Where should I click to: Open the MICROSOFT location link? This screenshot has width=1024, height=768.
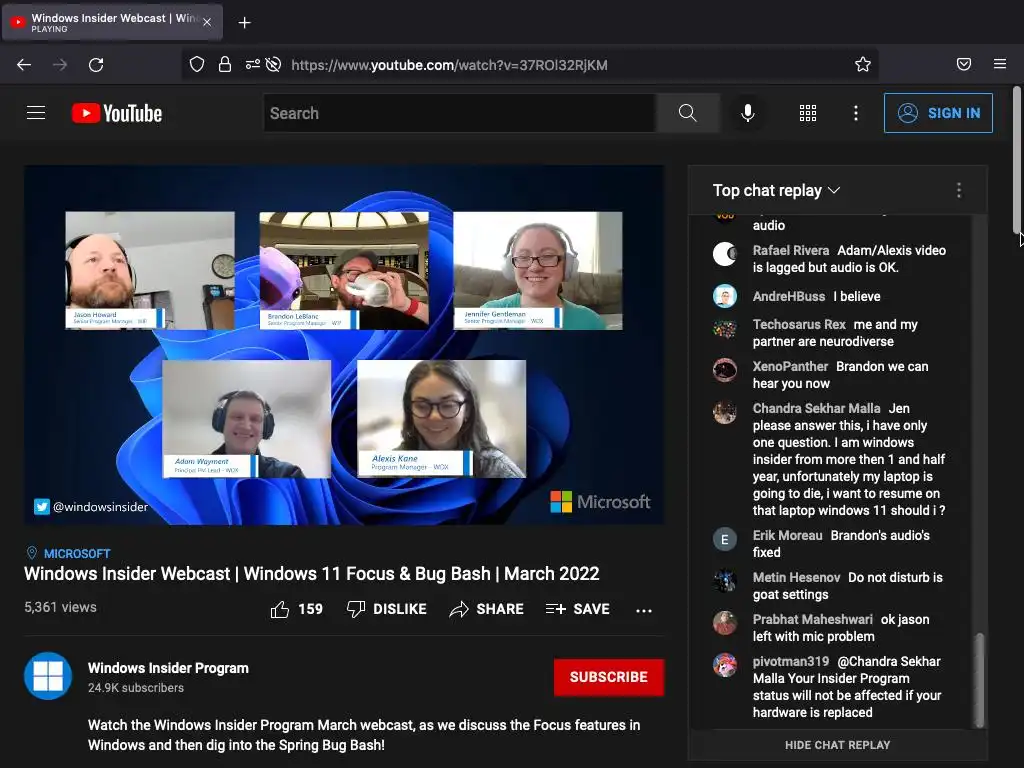coord(76,553)
